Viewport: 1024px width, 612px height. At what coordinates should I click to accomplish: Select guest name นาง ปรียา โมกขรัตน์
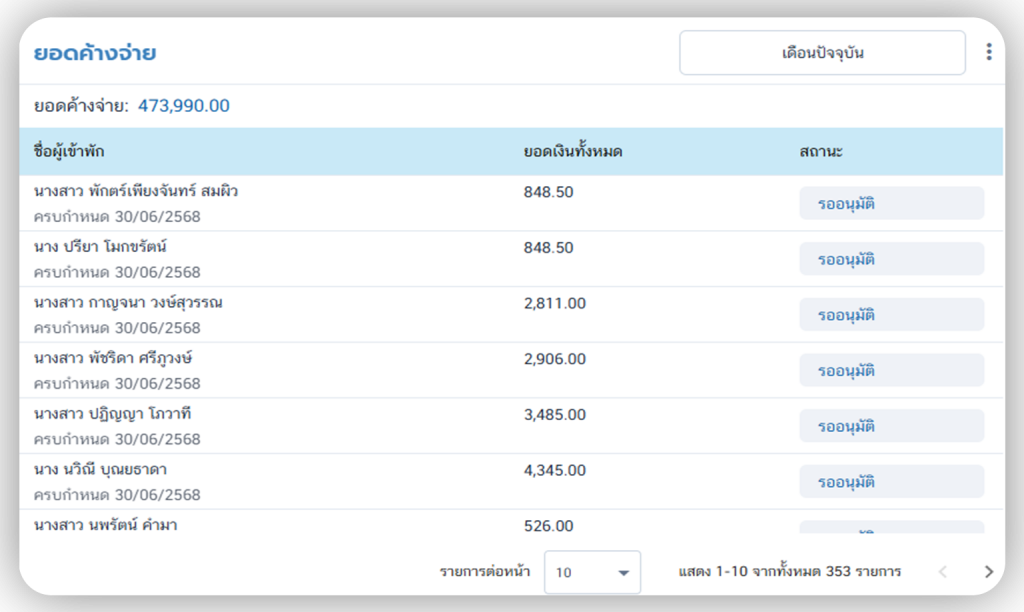point(100,247)
